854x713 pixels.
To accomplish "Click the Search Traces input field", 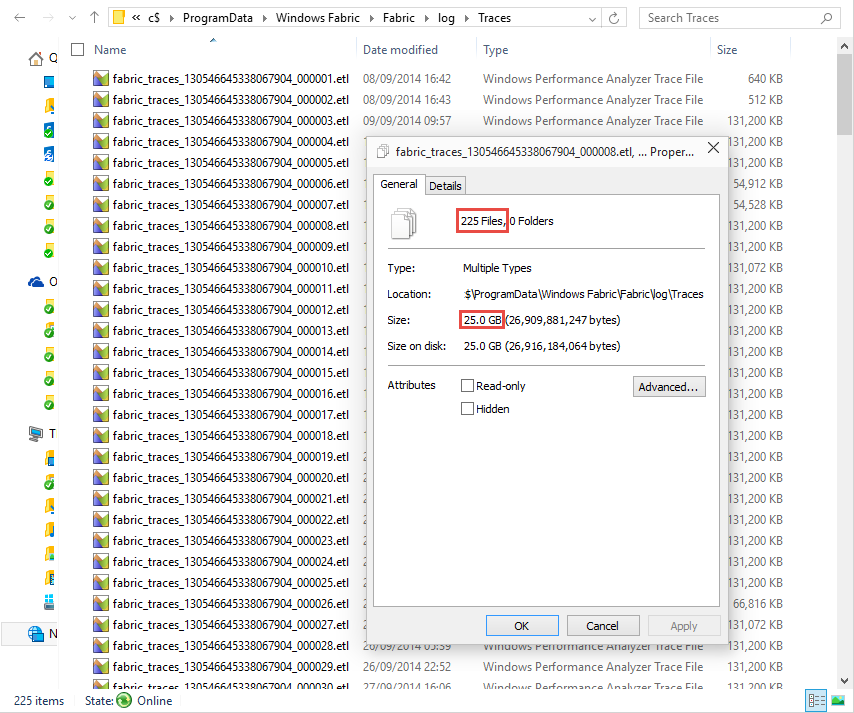I will 730,18.
